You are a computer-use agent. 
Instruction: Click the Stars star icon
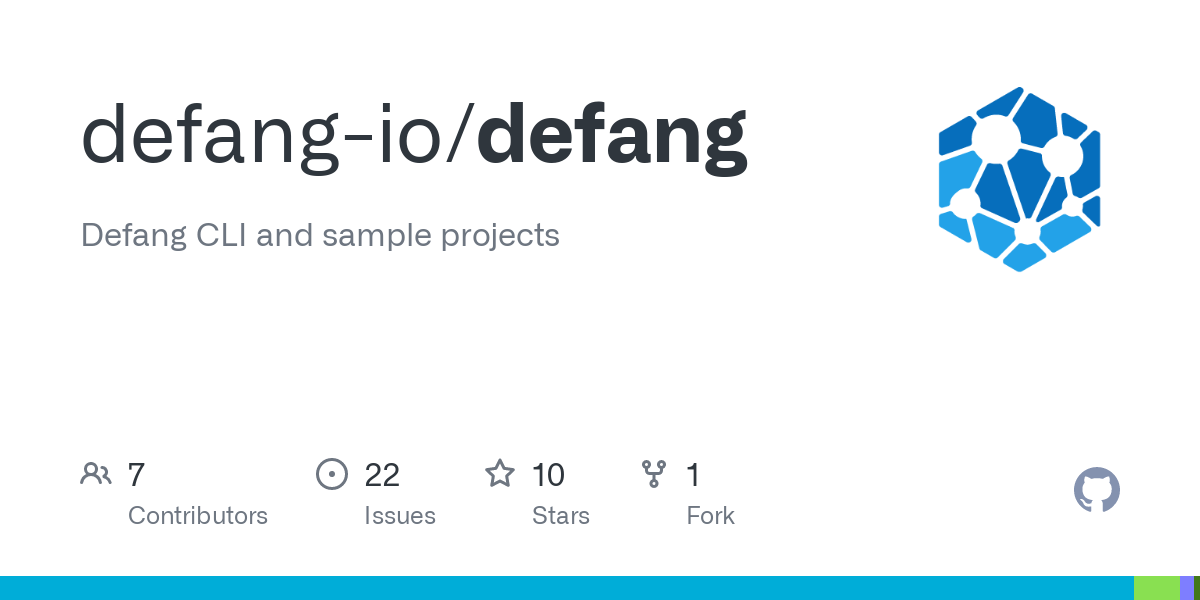pyautogui.click(x=499, y=473)
